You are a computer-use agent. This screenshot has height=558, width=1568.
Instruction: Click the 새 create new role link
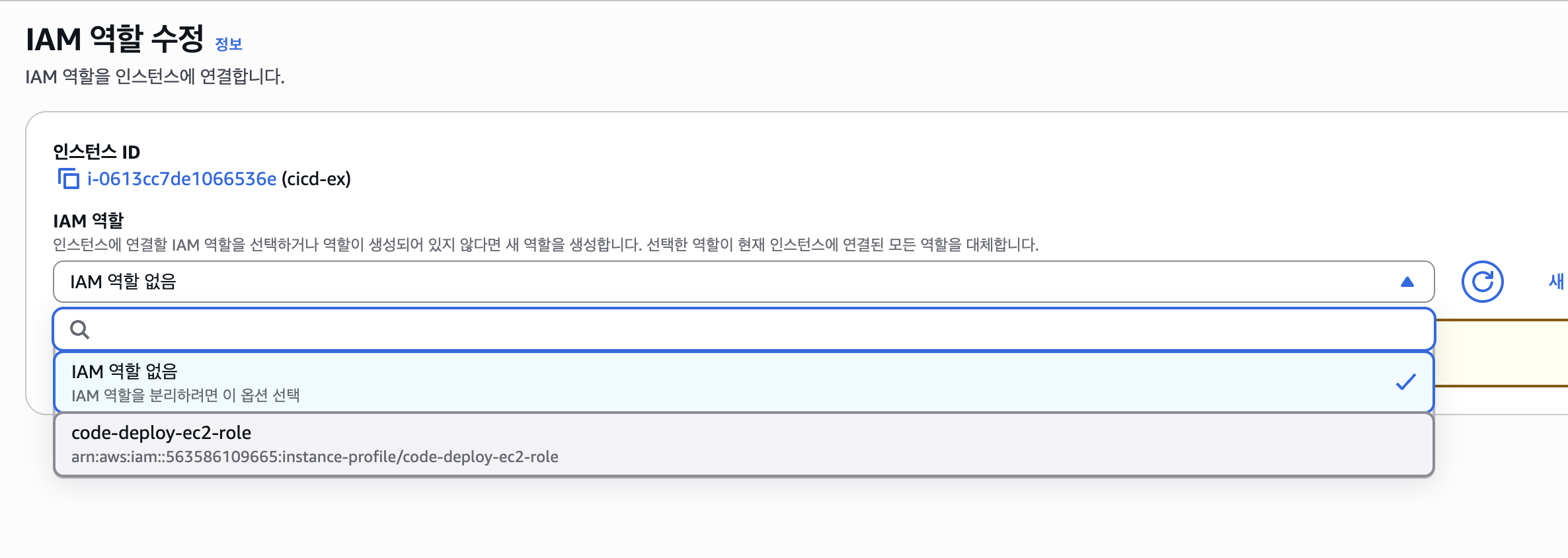pyautogui.click(x=1557, y=282)
